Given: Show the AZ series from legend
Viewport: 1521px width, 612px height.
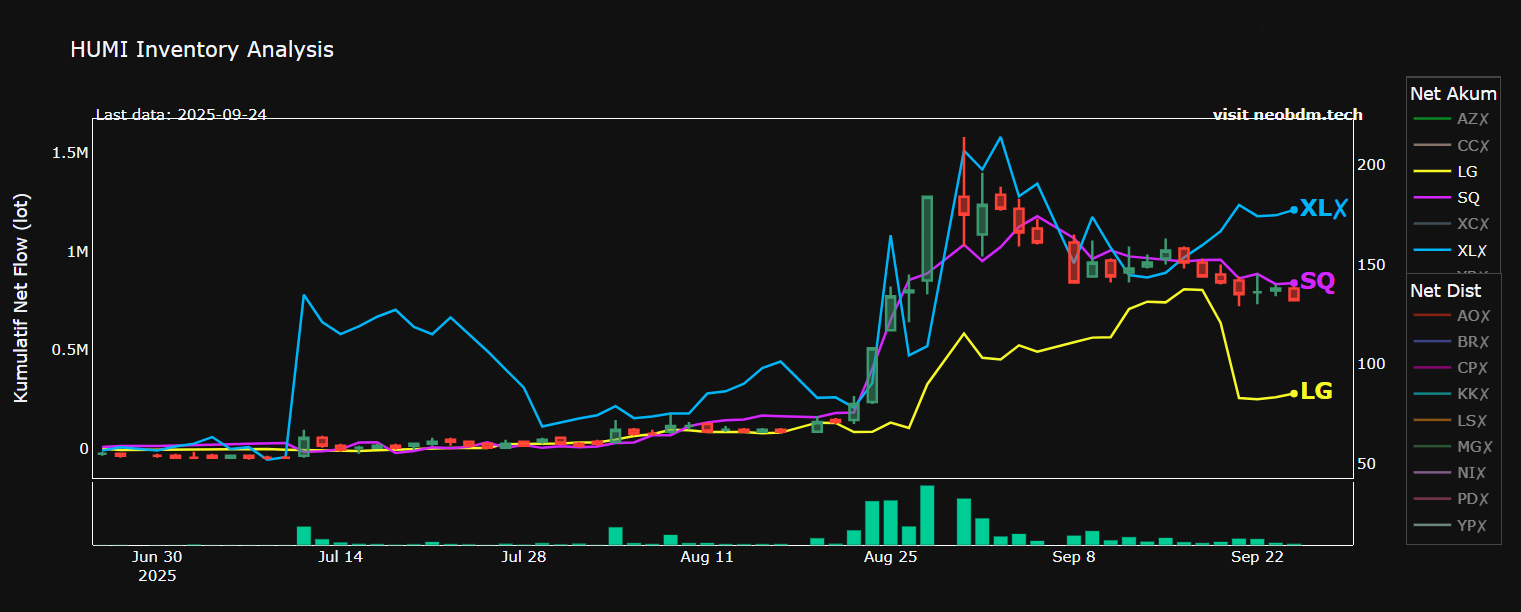Looking at the screenshot, I should click(1472, 119).
